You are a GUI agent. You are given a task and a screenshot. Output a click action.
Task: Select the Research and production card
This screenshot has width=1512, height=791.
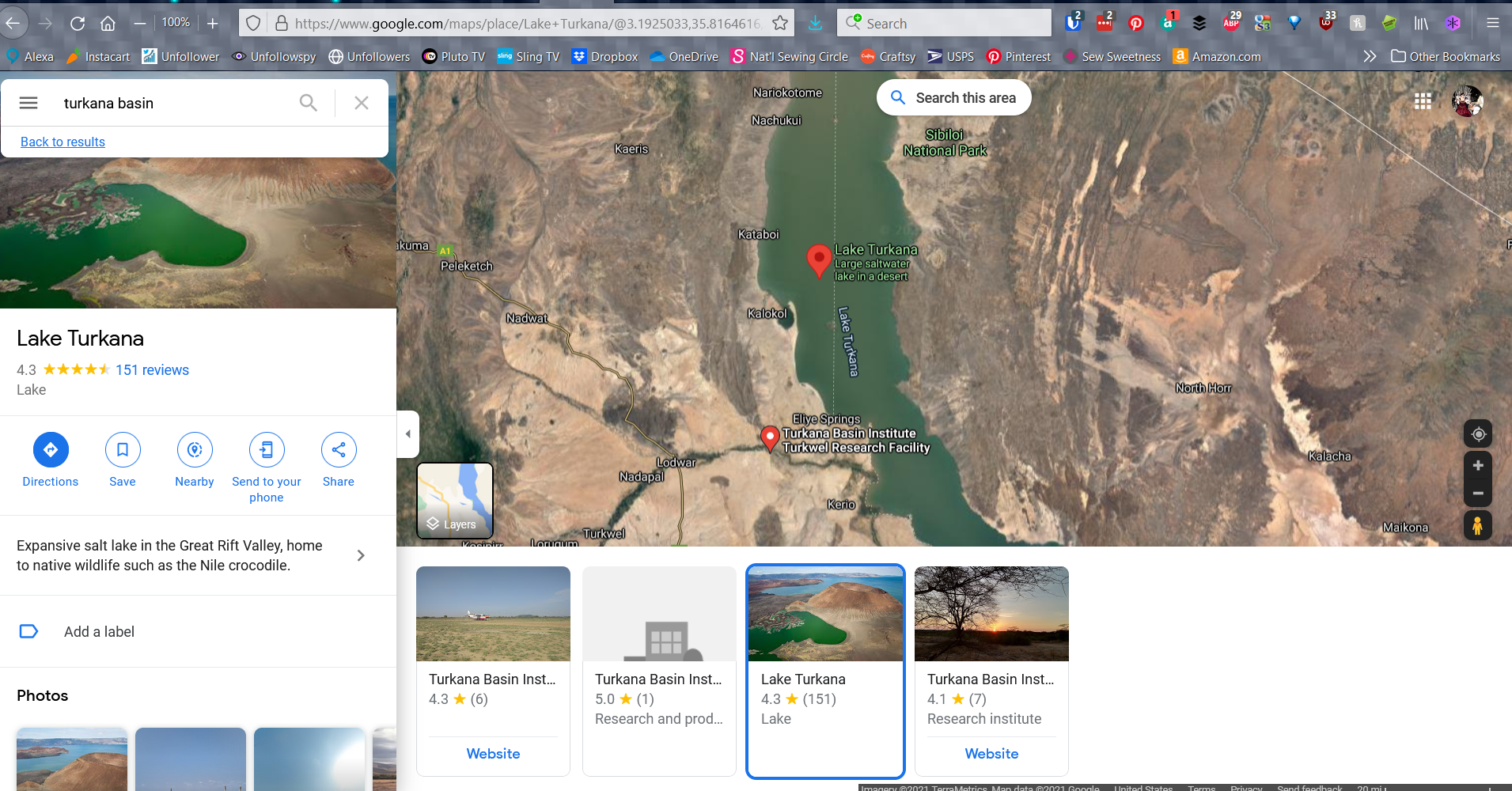tap(659, 671)
